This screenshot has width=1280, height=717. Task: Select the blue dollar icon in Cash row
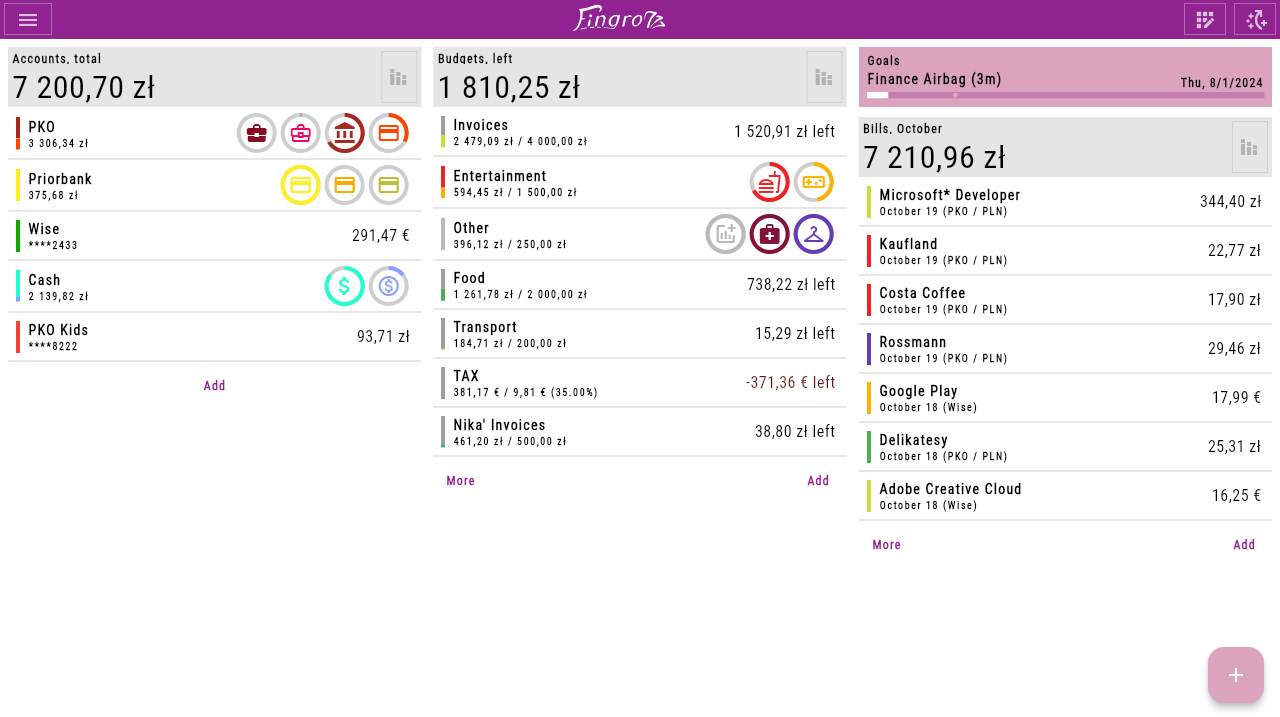389,286
